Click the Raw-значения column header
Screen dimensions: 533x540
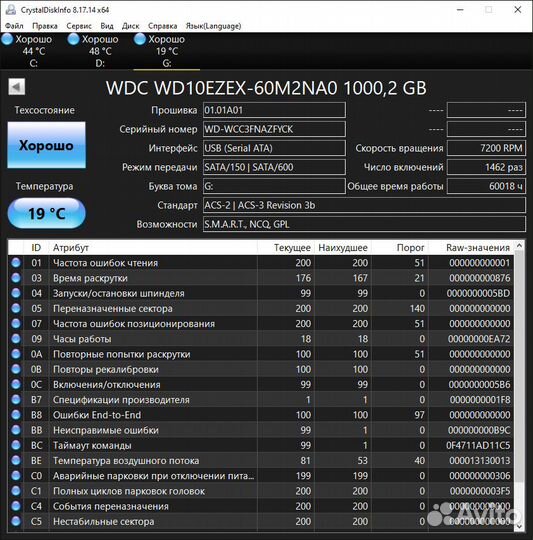tap(471, 248)
